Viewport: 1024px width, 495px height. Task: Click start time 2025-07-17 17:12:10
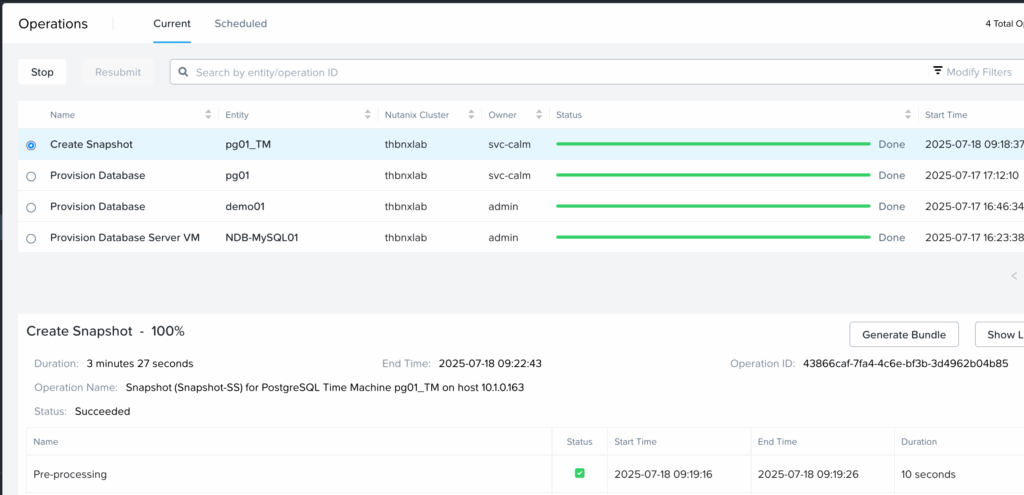click(x=972, y=176)
